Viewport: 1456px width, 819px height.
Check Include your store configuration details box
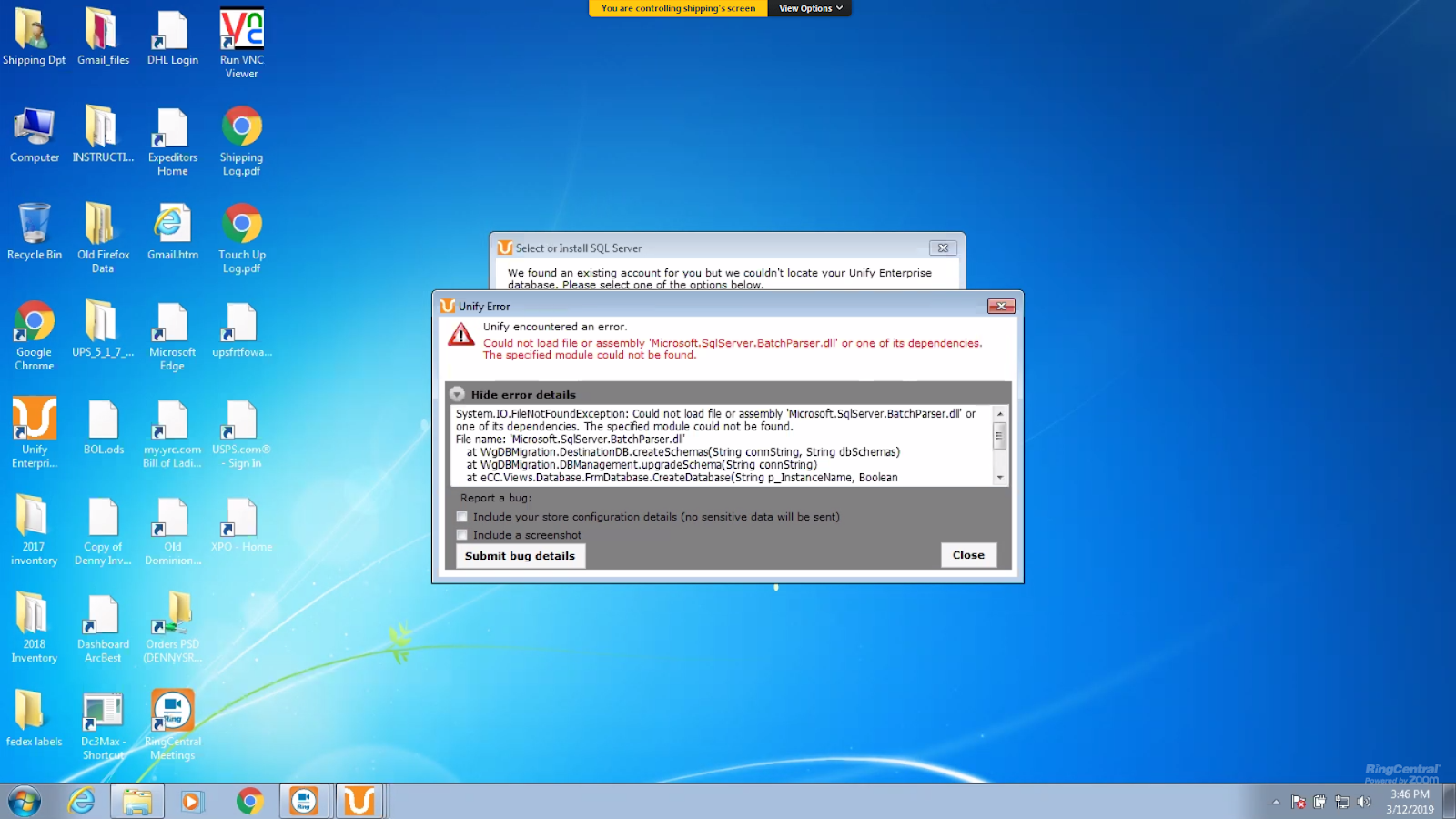(462, 517)
